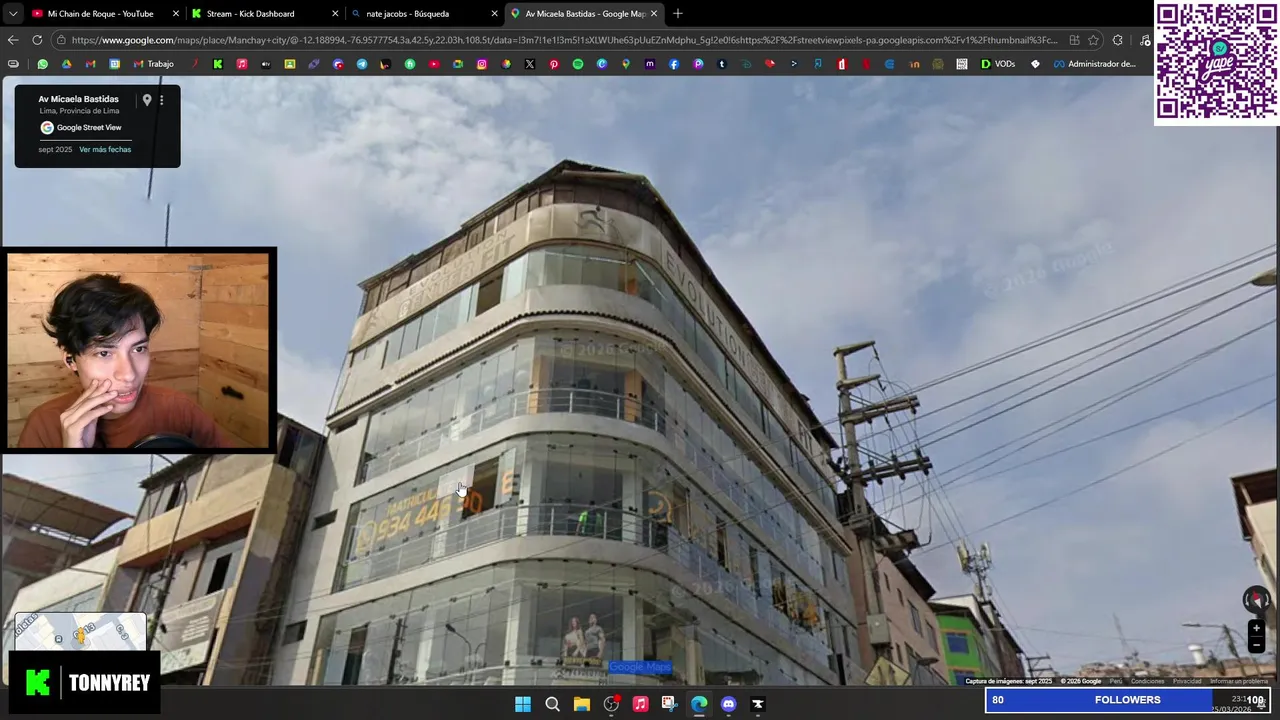Screen dimensions: 1280x720
Task: Open the Google Maps bookmark icon
Action: 626,64
